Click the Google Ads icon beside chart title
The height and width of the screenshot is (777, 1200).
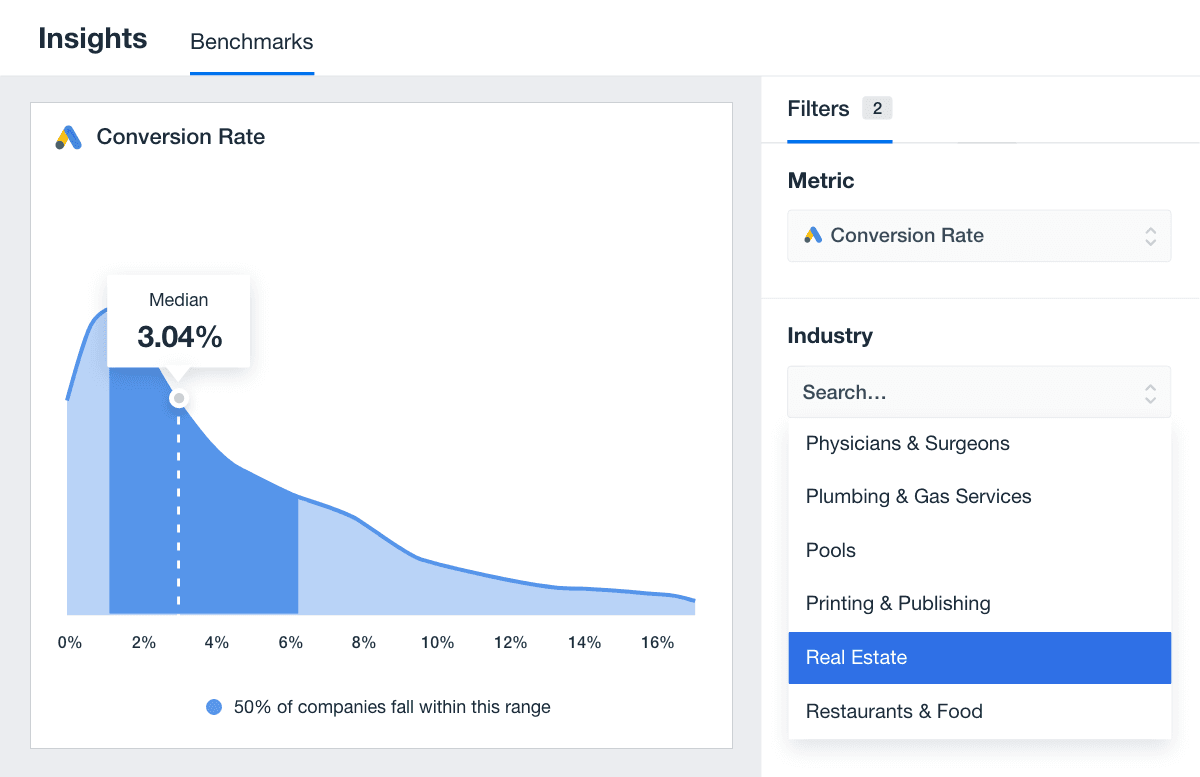tap(68, 138)
